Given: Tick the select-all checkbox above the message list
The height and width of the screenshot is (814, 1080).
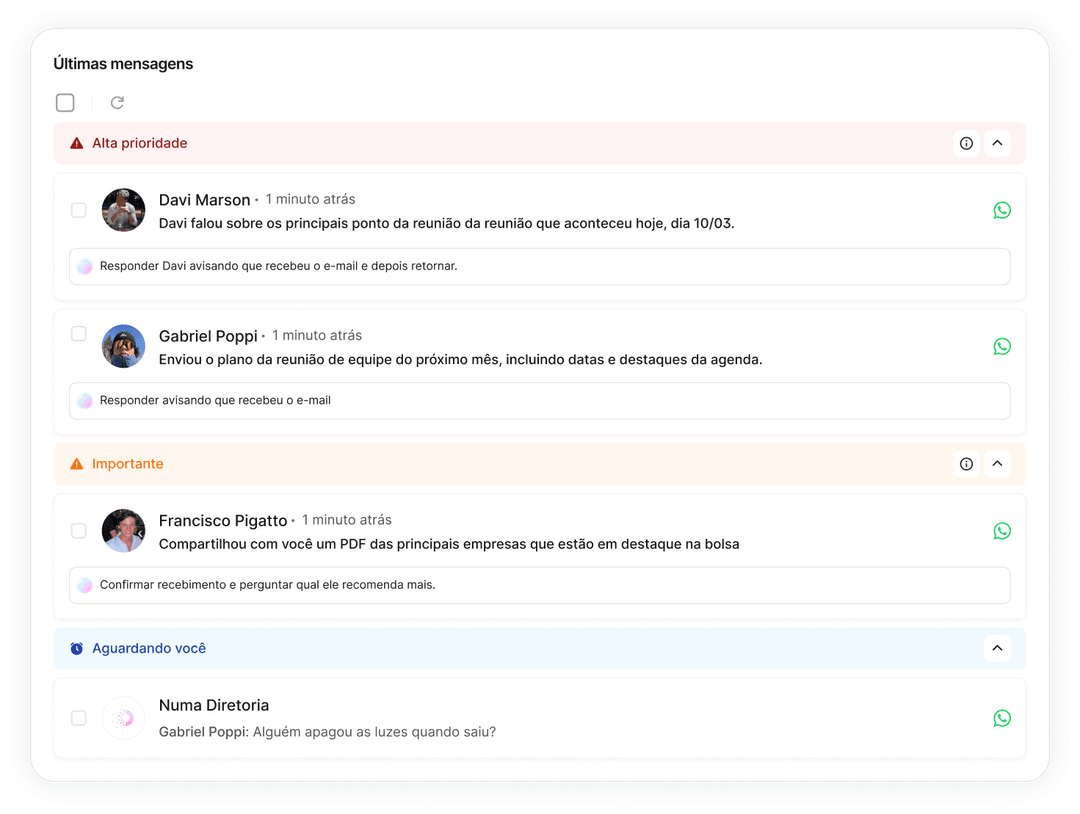Looking at the screenshot, I should (65, 102).
